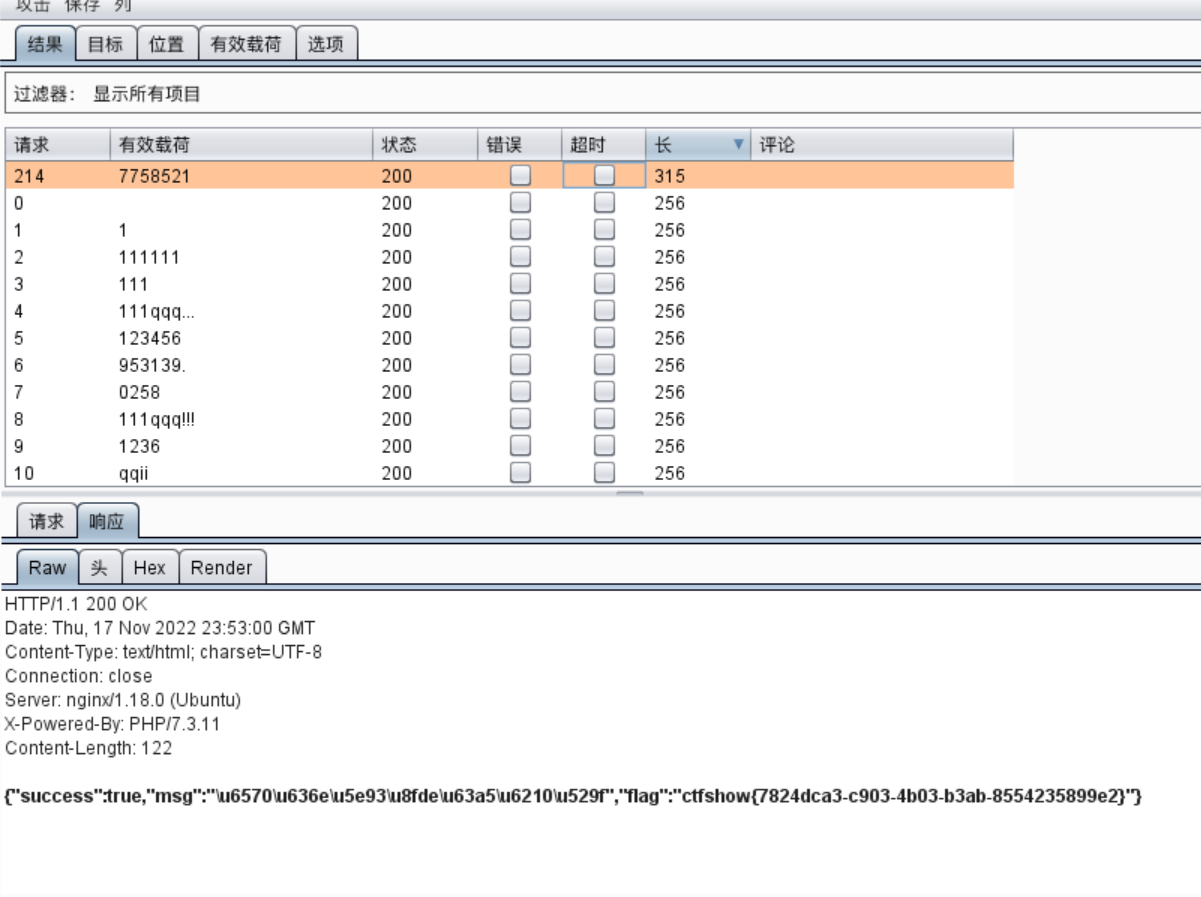This screenshot has height=897, width=1201.
Task: Click the 评论 column header
Action: (x=882, y=145)
